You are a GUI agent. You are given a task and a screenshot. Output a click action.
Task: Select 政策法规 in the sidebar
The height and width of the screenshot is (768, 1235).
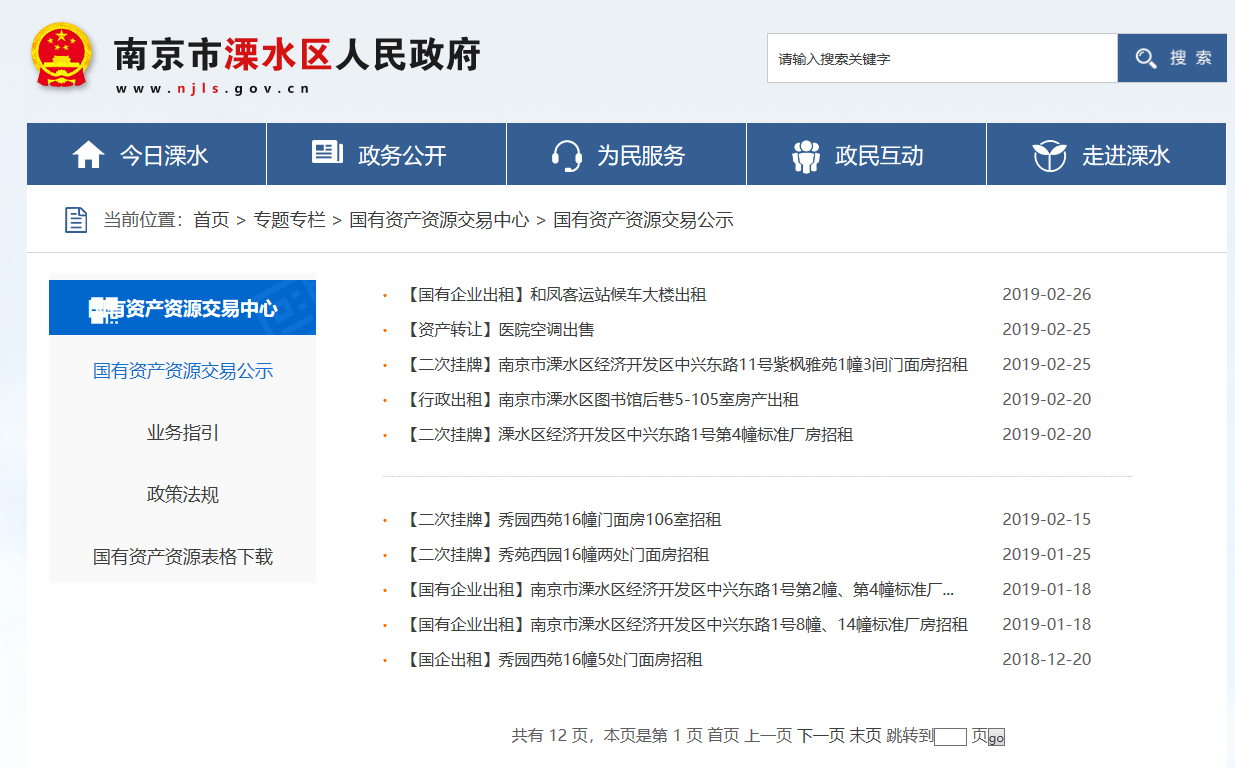coord(183,495)
